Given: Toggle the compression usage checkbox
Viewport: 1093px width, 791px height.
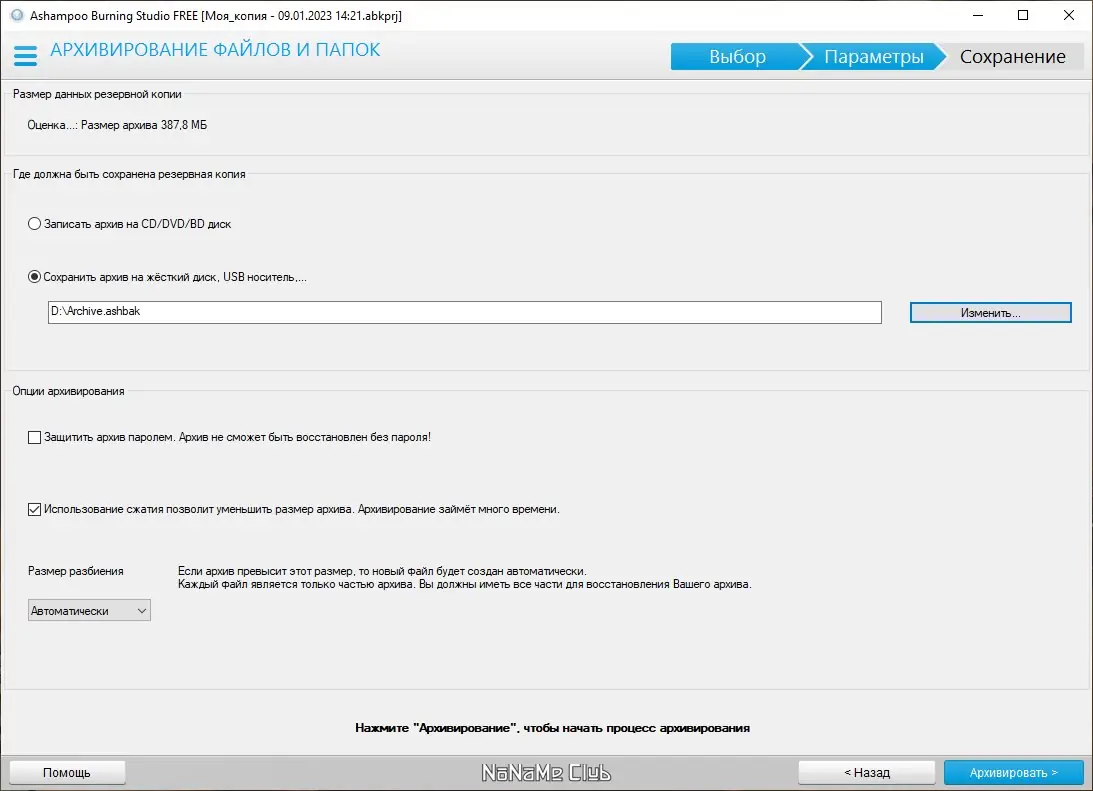Looking at the screenshot, I should click(x=34, y=509).
